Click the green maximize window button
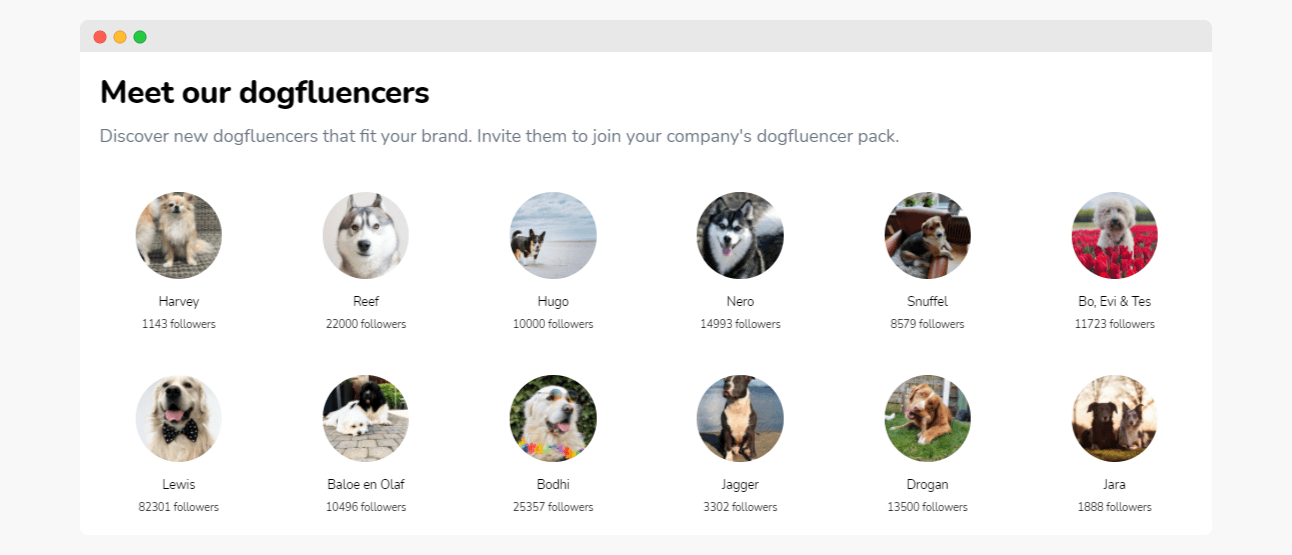 140,37
